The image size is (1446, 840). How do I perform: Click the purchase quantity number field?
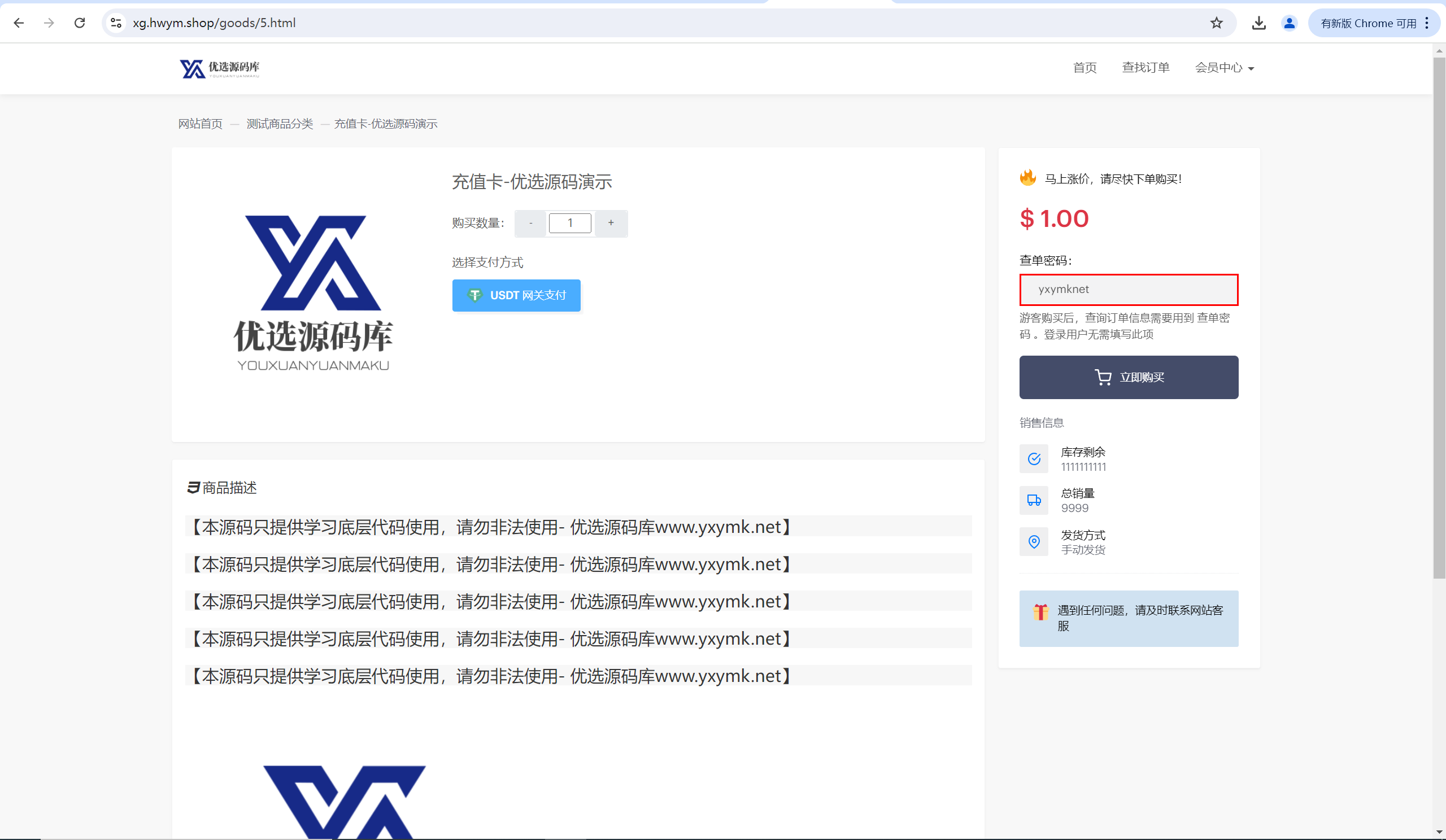570,223
